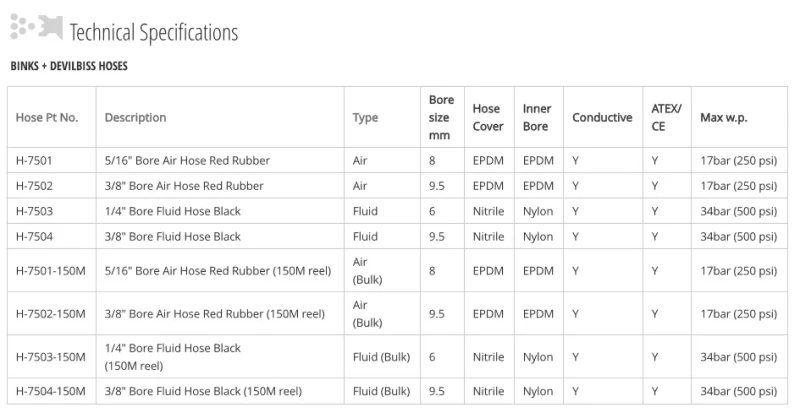The width and height of the screenshot is (800, 413).
Task: Click 1/4" Bore Fluid Hose Black (150M reel)
Action: [172, 357]
